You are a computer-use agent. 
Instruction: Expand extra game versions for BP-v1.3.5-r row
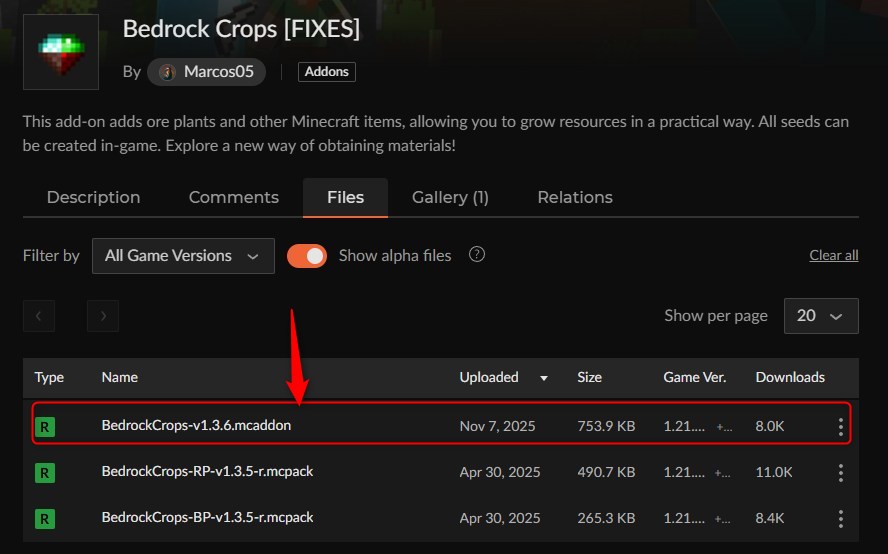[x=723, y=519]
